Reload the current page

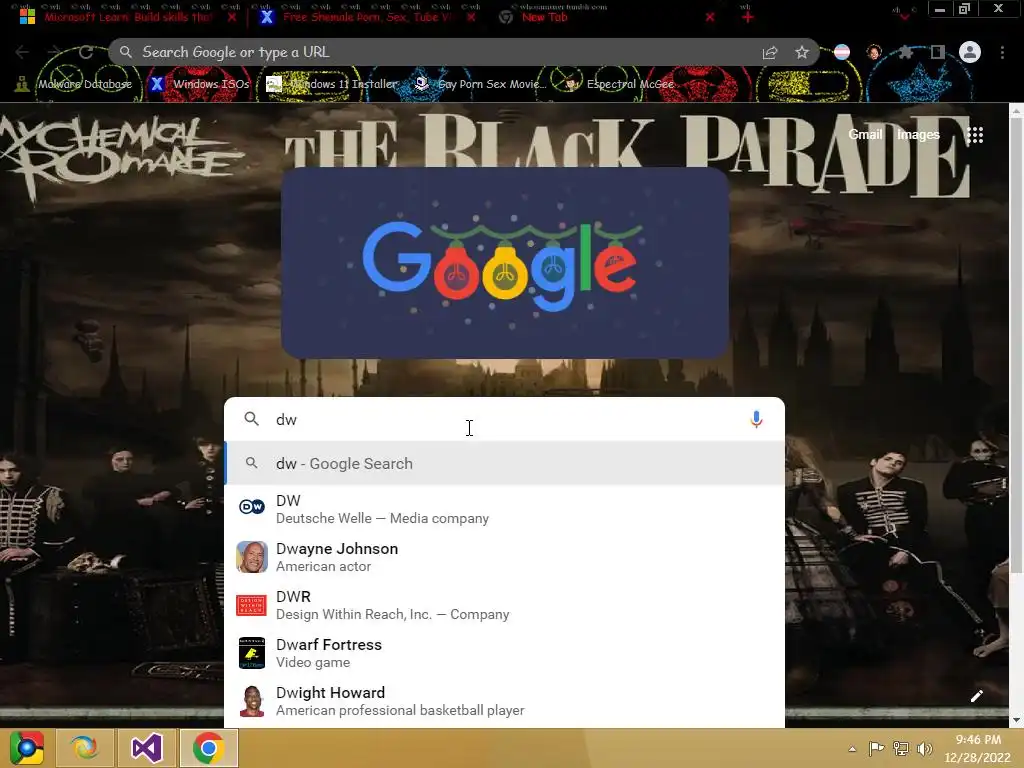tap(86, 52)
